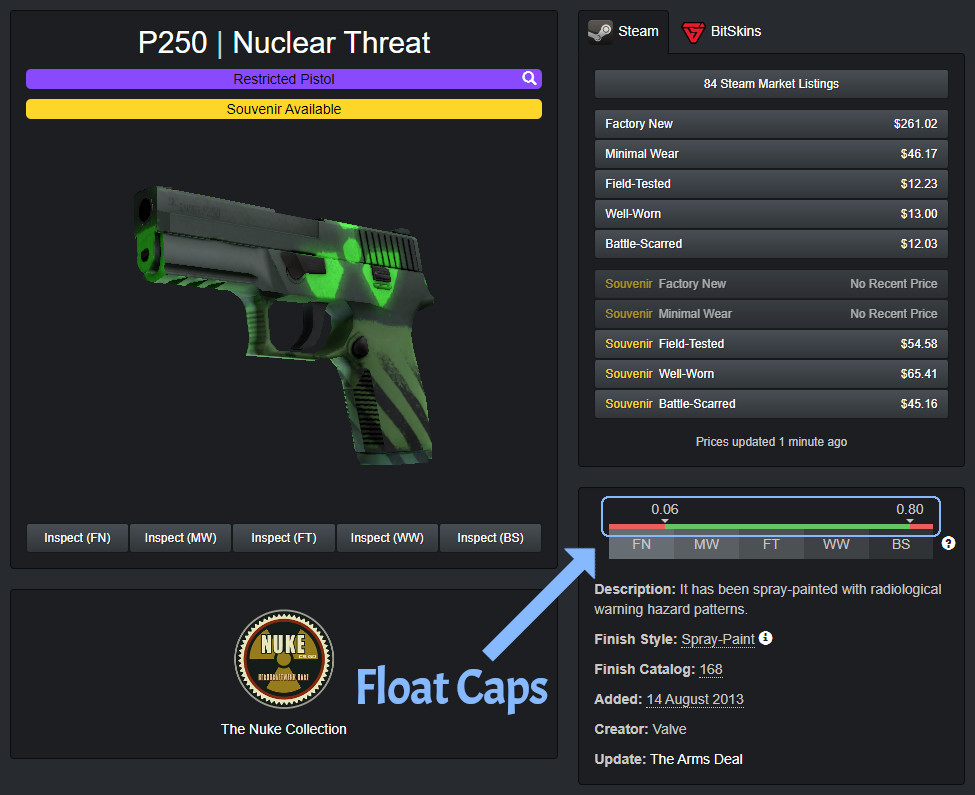Click the Prices updated 1 minute ago text

pos(771,442)
